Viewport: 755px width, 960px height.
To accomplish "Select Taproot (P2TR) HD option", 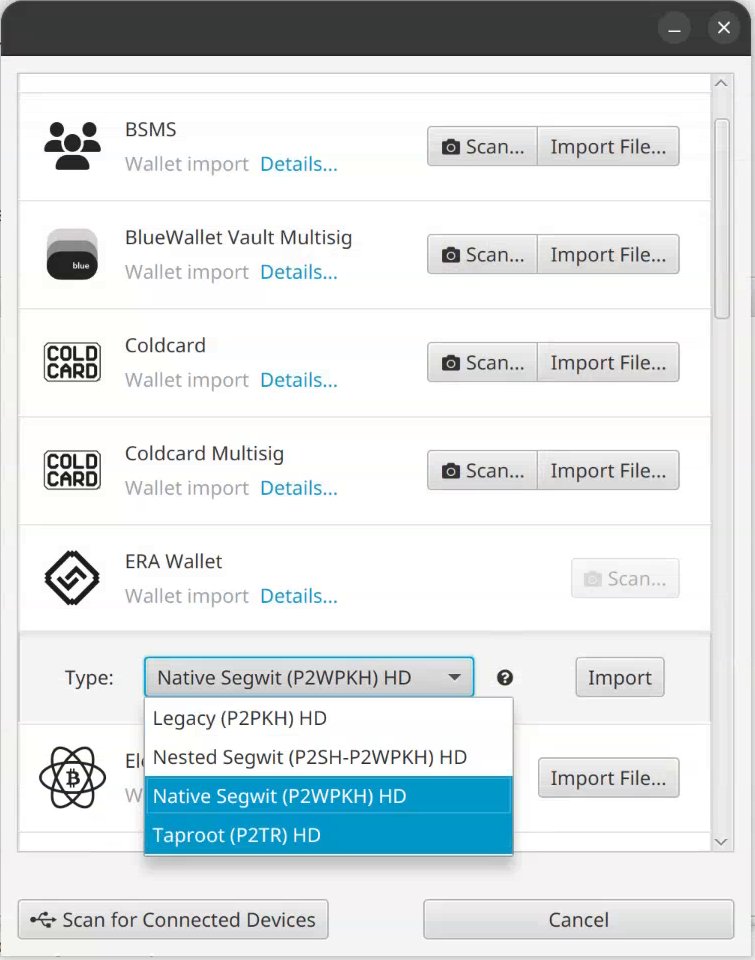I will click(x=329, y=835).
